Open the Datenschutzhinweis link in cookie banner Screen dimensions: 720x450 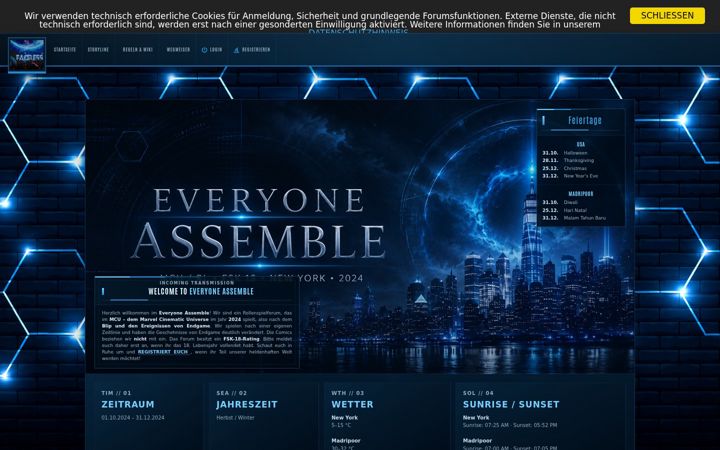pyautogui.click(x=358, y=33)
